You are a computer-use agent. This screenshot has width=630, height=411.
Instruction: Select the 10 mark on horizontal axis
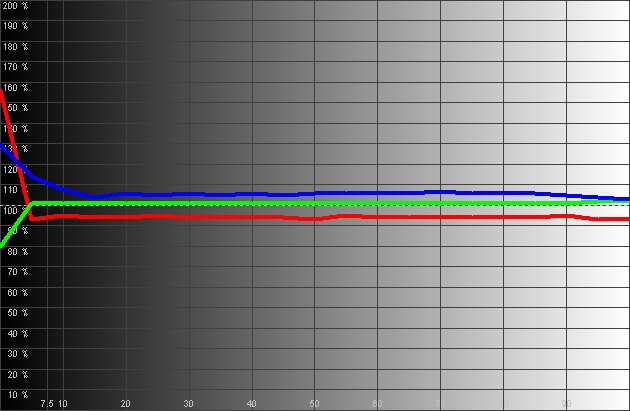coord(63,404)
